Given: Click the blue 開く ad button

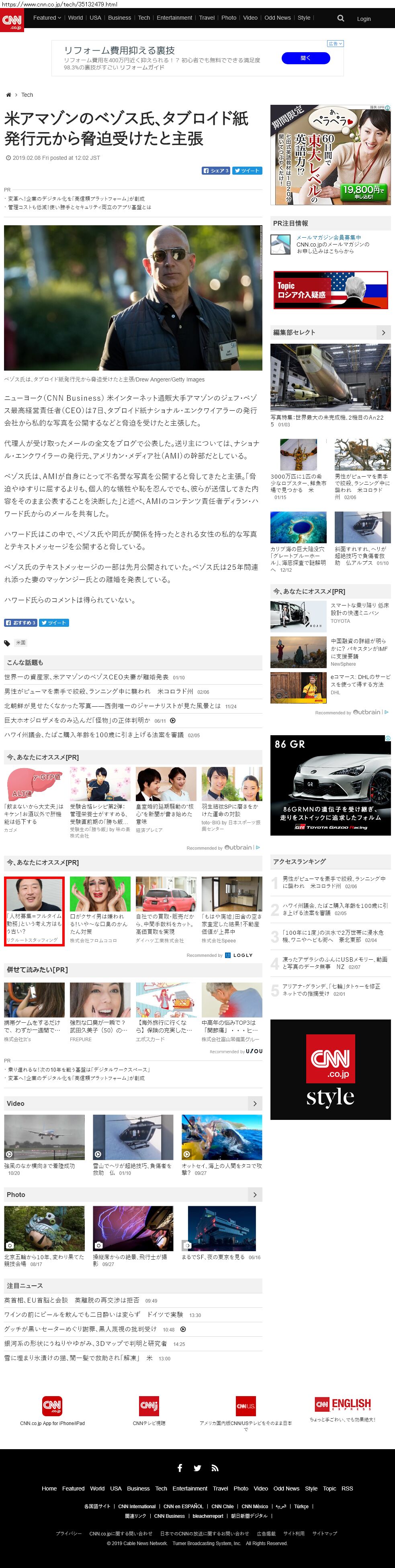Looking at the screenshot, I should coord(305,58).
